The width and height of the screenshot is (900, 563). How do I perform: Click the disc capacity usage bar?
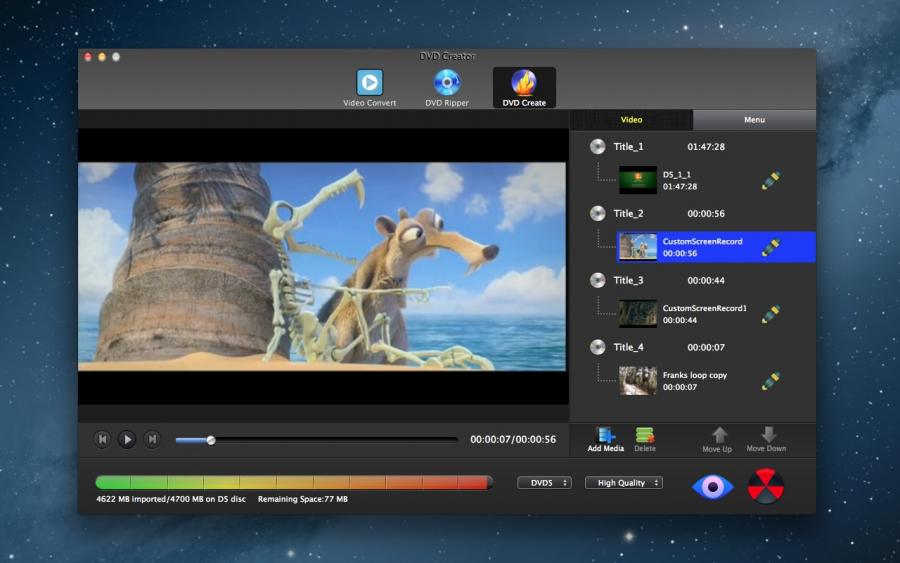[x=294, y=482]
